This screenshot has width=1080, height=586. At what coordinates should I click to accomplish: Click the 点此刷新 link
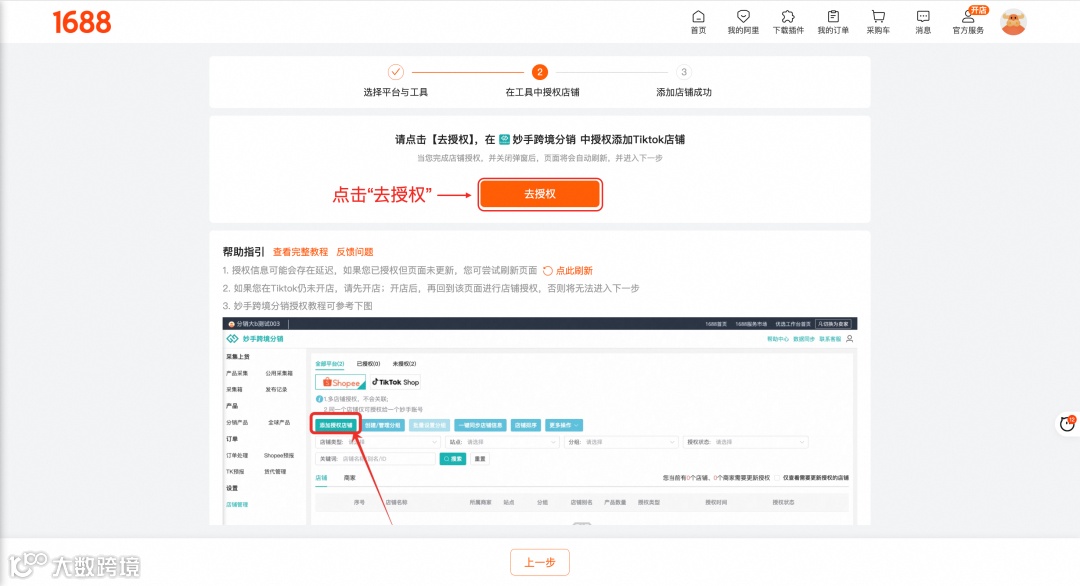pyautogui.click(x=574, y=271)
